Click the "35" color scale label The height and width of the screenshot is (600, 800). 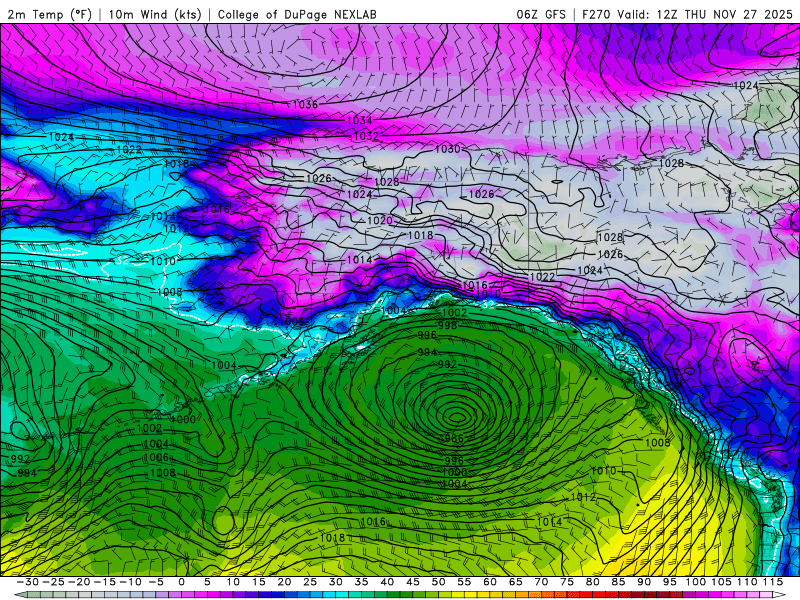(361, 582)
